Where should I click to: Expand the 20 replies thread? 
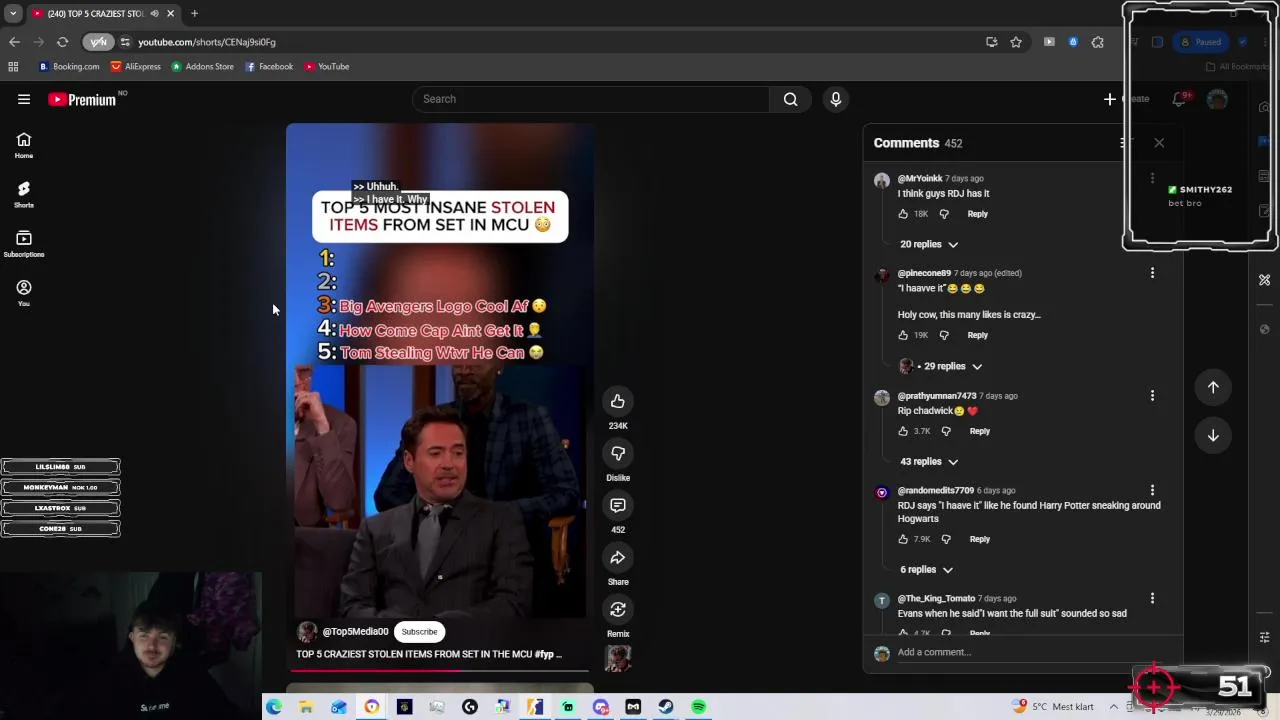(929, 244)
